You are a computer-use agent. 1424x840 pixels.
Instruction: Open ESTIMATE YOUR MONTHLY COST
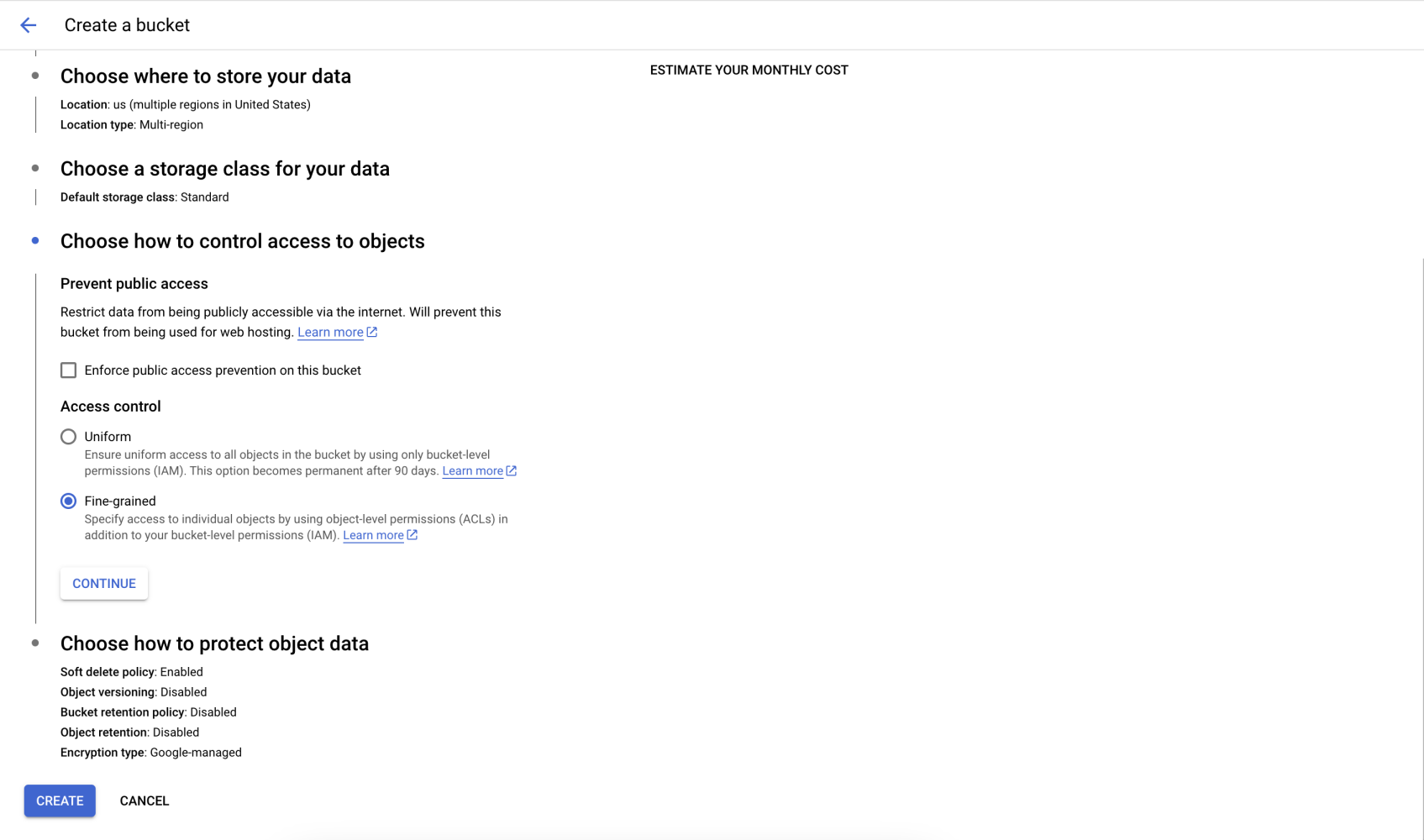tap(749, 70)
